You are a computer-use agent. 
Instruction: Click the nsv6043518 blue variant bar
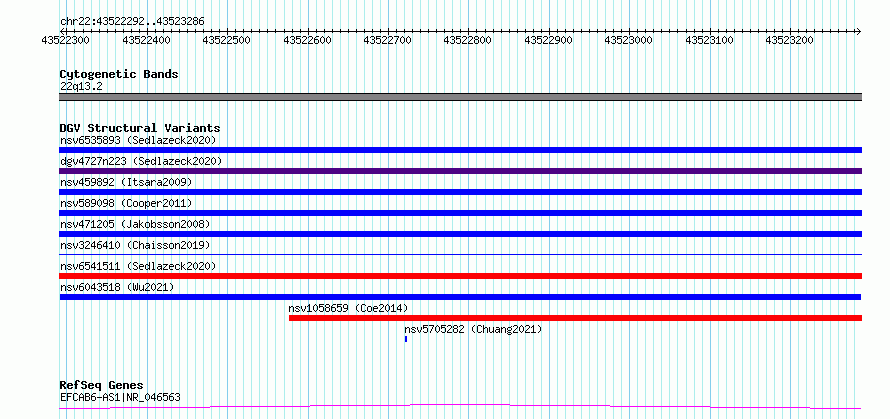point(460,297)
